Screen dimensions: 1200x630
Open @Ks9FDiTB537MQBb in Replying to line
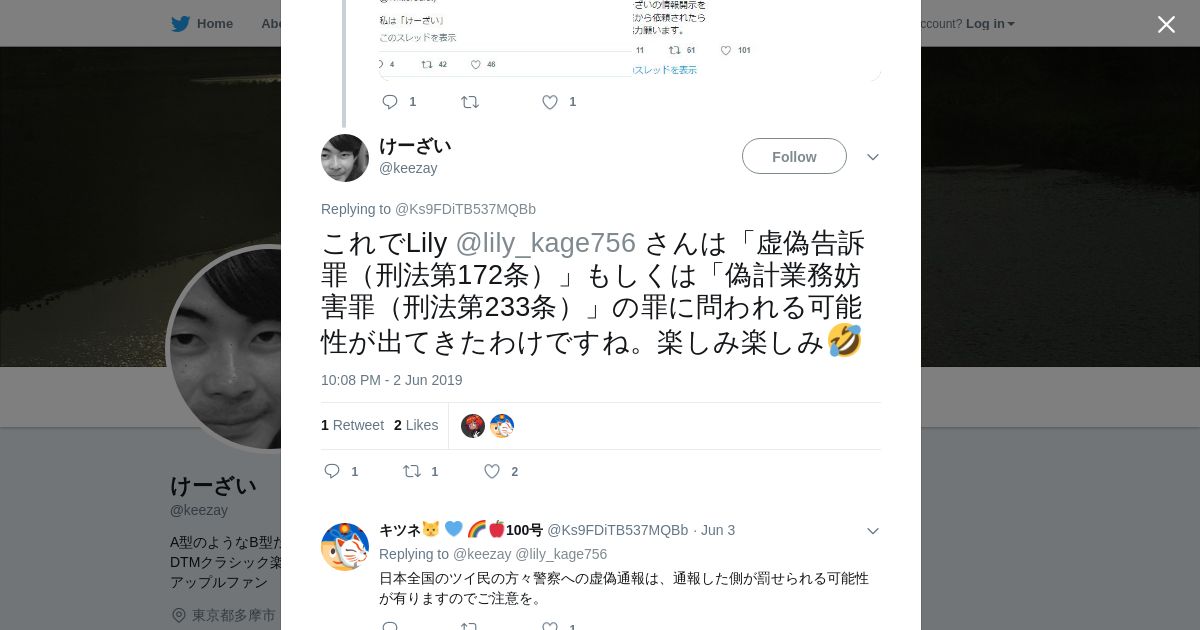(x=465, y=209)
